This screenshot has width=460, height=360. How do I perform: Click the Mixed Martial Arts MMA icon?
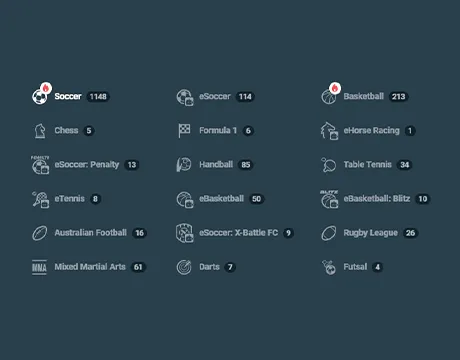pyautogui.click(x=39, y=267)
